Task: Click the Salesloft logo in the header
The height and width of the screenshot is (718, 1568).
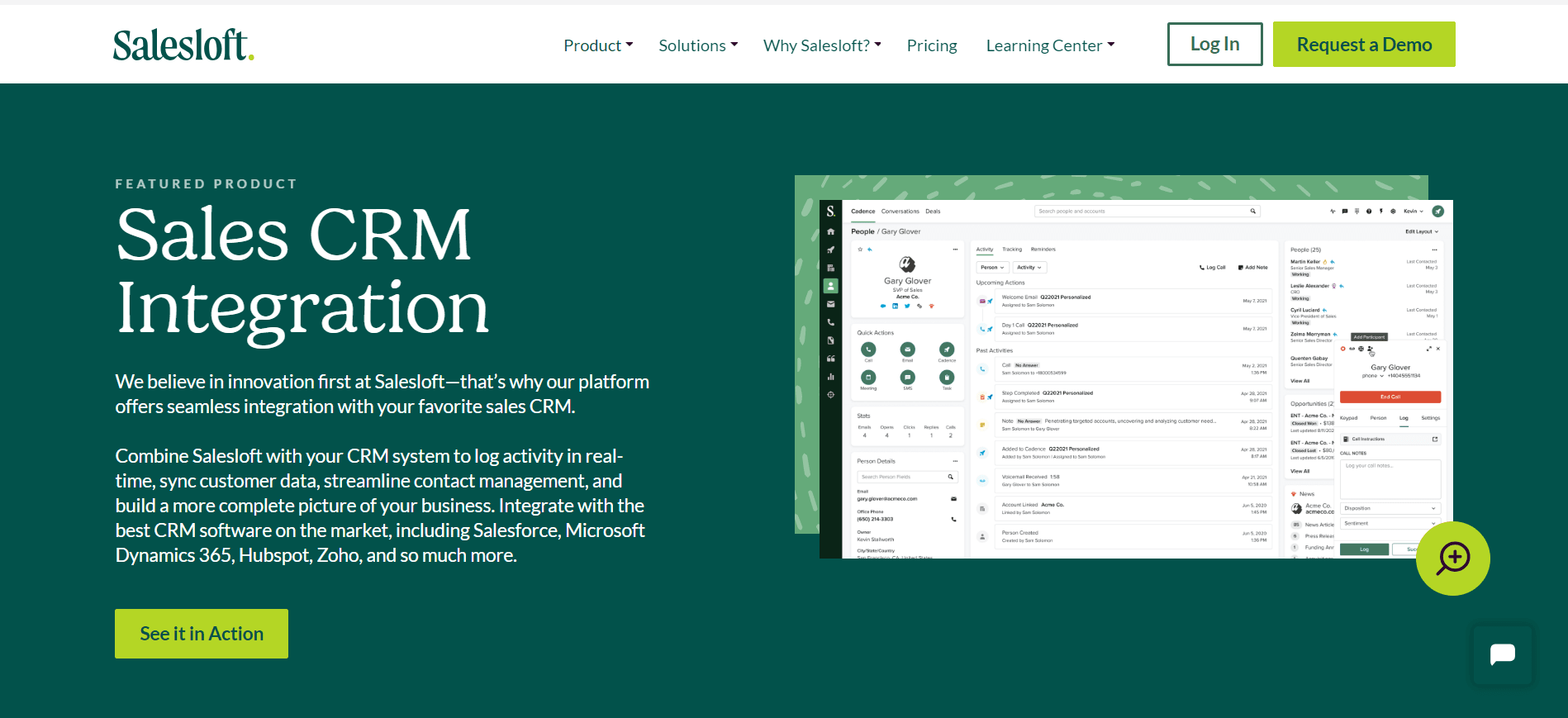Action: click(x=183, y=45)
